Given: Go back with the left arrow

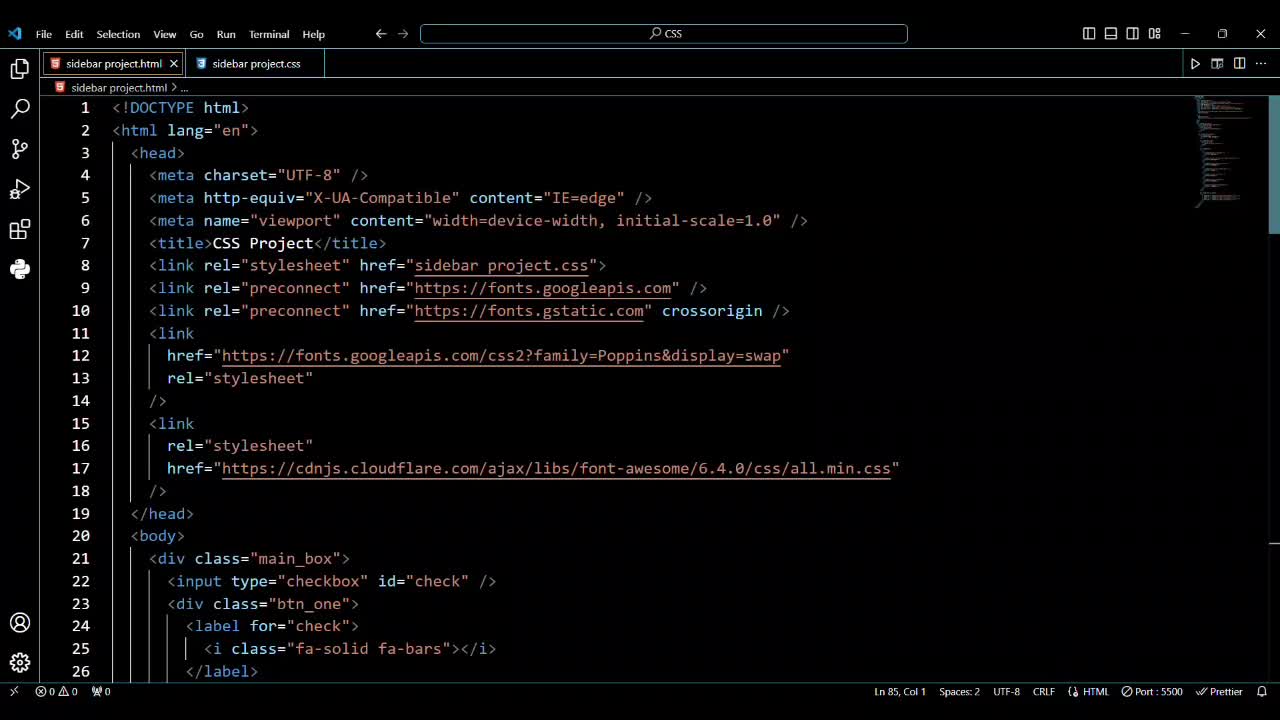Looking at the screenshot, I should coord(381,34).
